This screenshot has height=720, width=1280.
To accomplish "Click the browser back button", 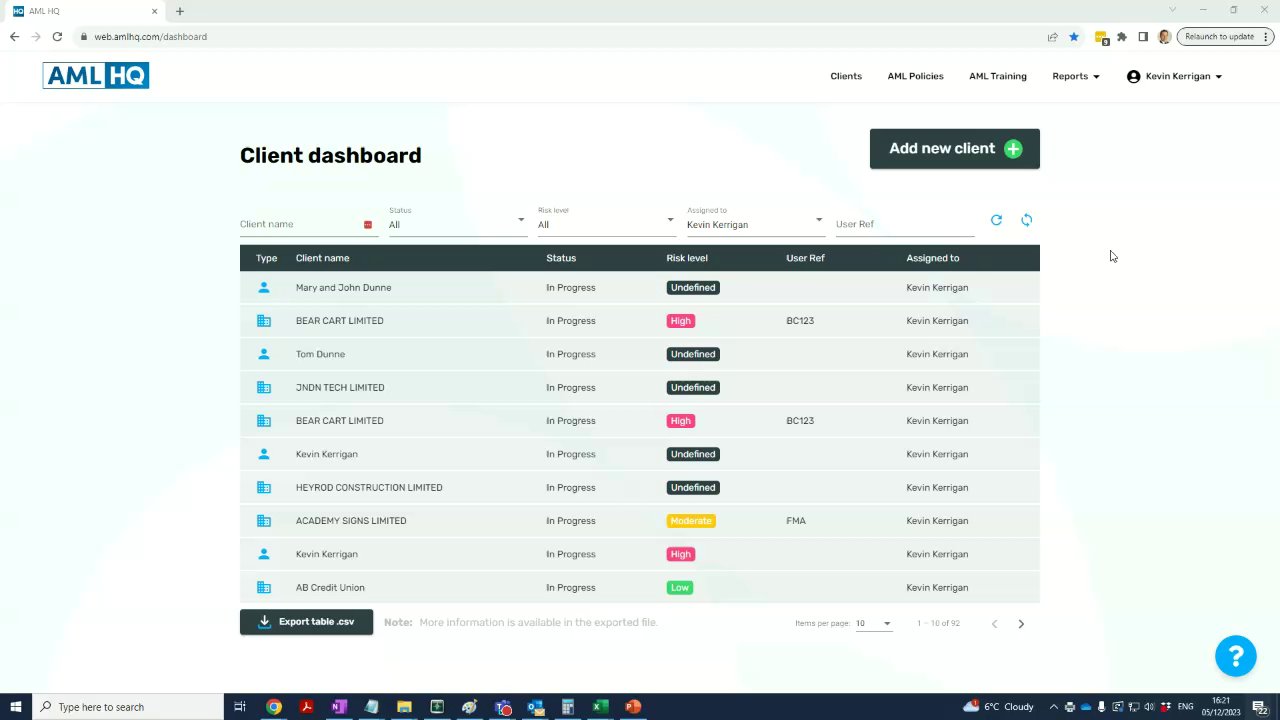I will click(x=14, y=37).
